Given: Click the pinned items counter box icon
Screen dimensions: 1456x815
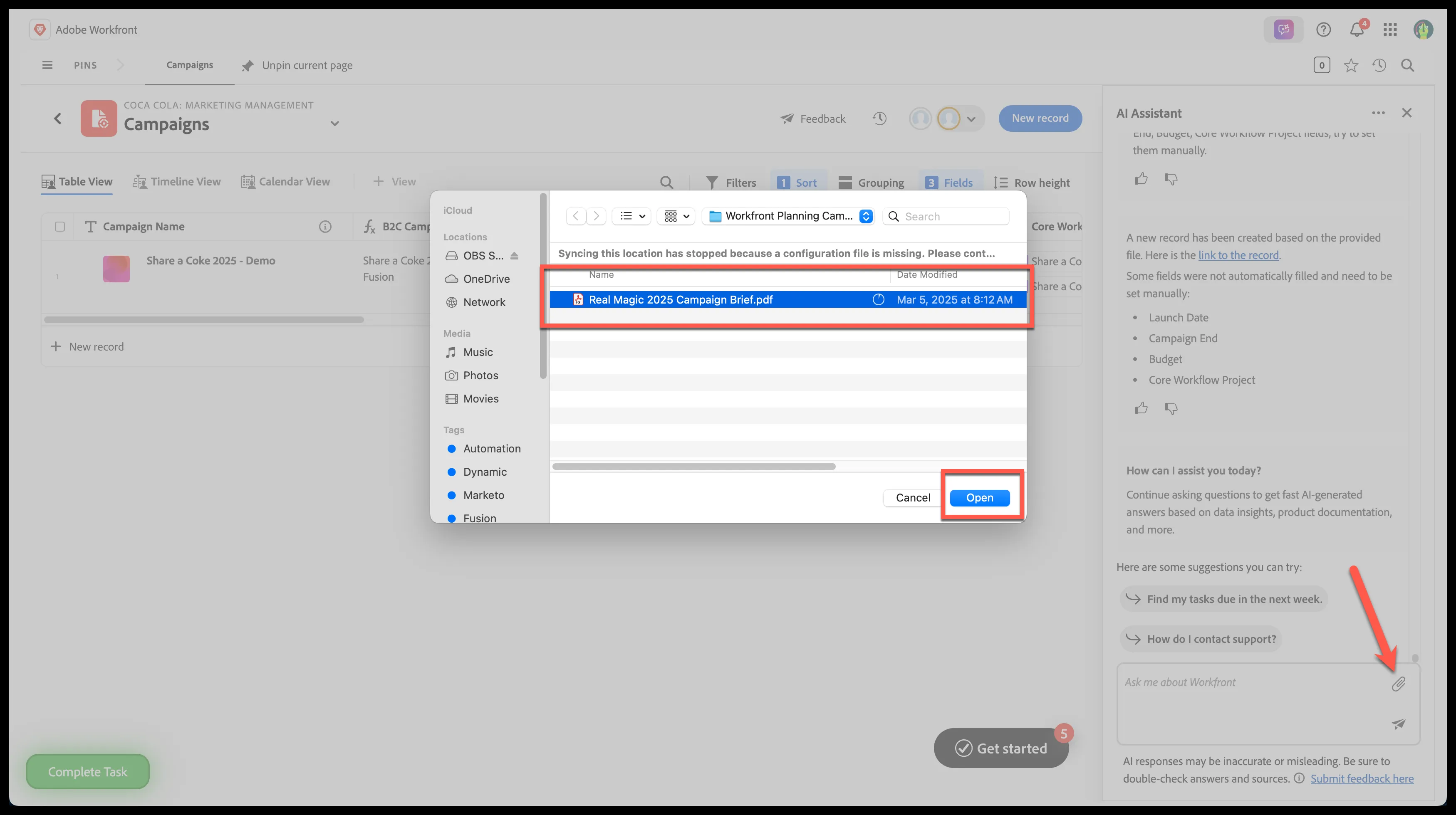Looking at the screenshot, I should tap(1322, 66).
